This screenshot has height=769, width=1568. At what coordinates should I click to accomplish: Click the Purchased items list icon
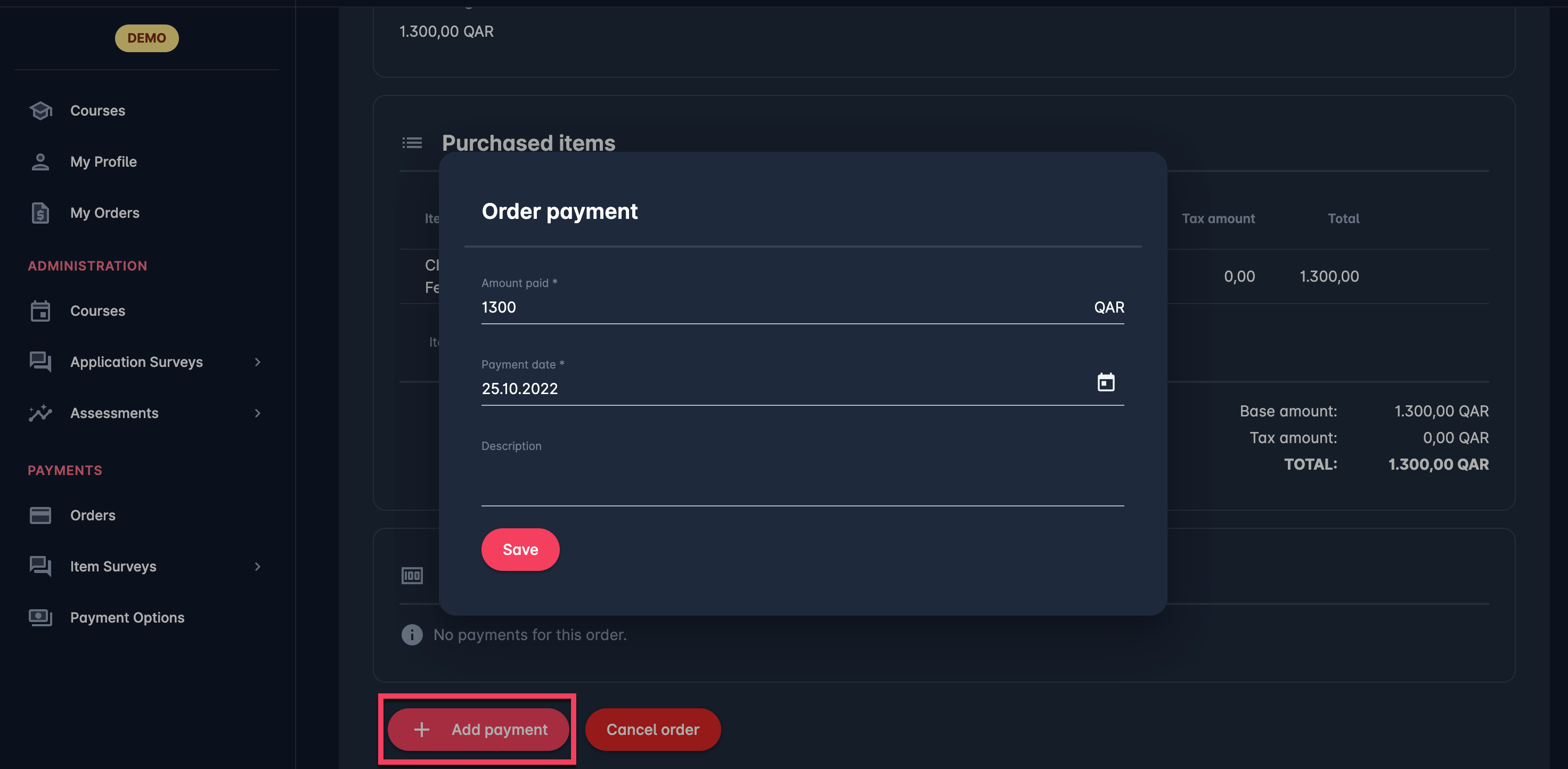coord(412,143)
